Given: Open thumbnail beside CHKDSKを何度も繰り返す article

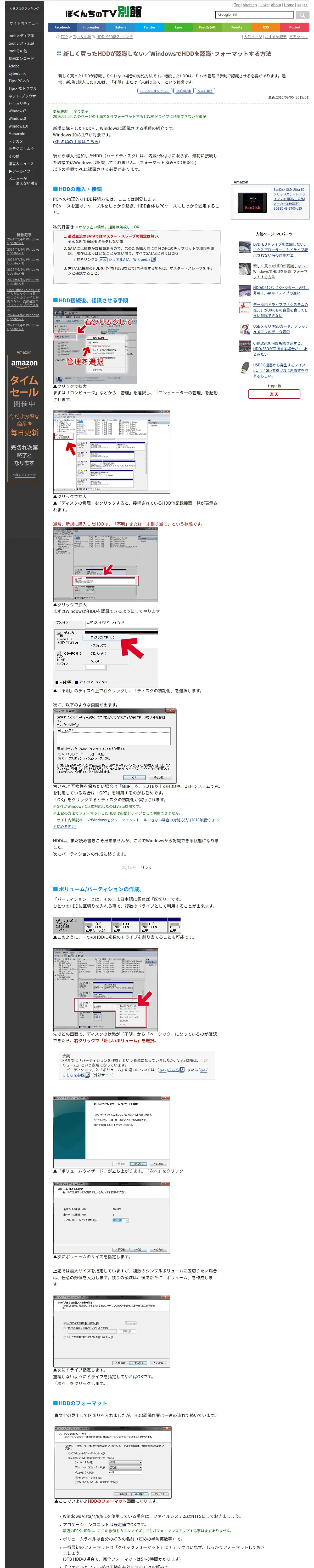Looking at the screenshot, I should 244,346.
